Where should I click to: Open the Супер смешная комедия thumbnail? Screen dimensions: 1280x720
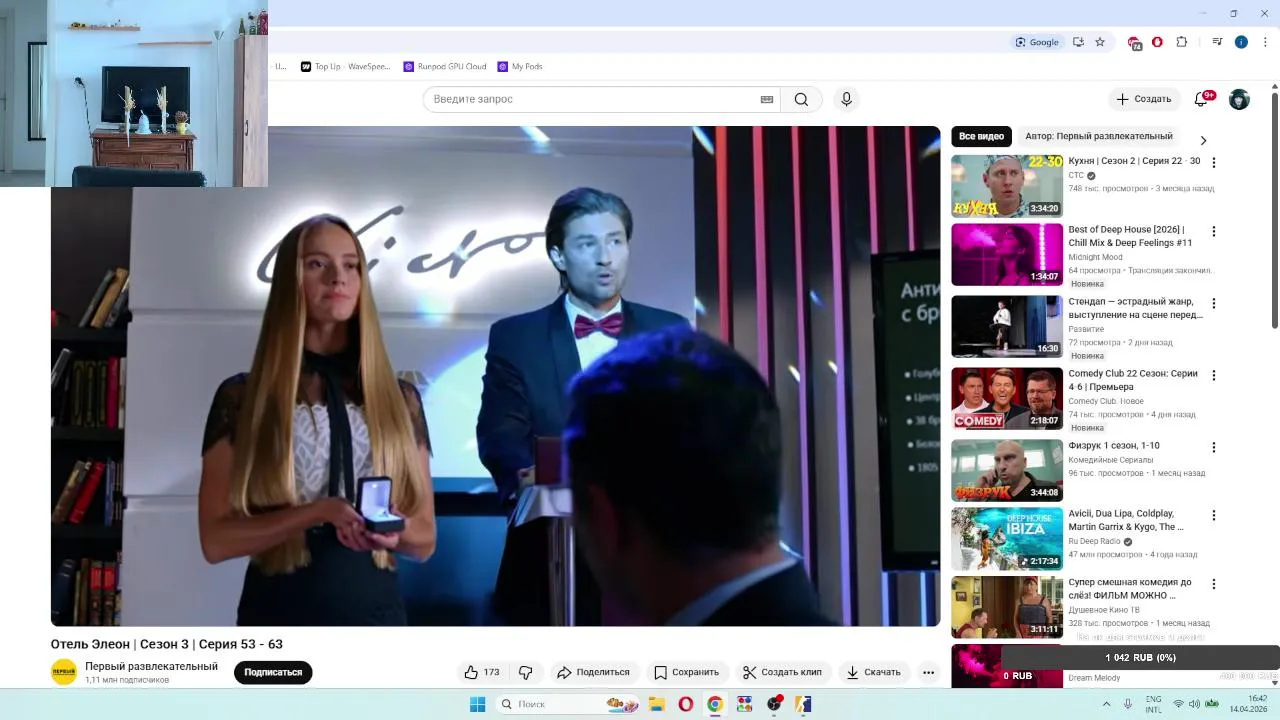1007,606
